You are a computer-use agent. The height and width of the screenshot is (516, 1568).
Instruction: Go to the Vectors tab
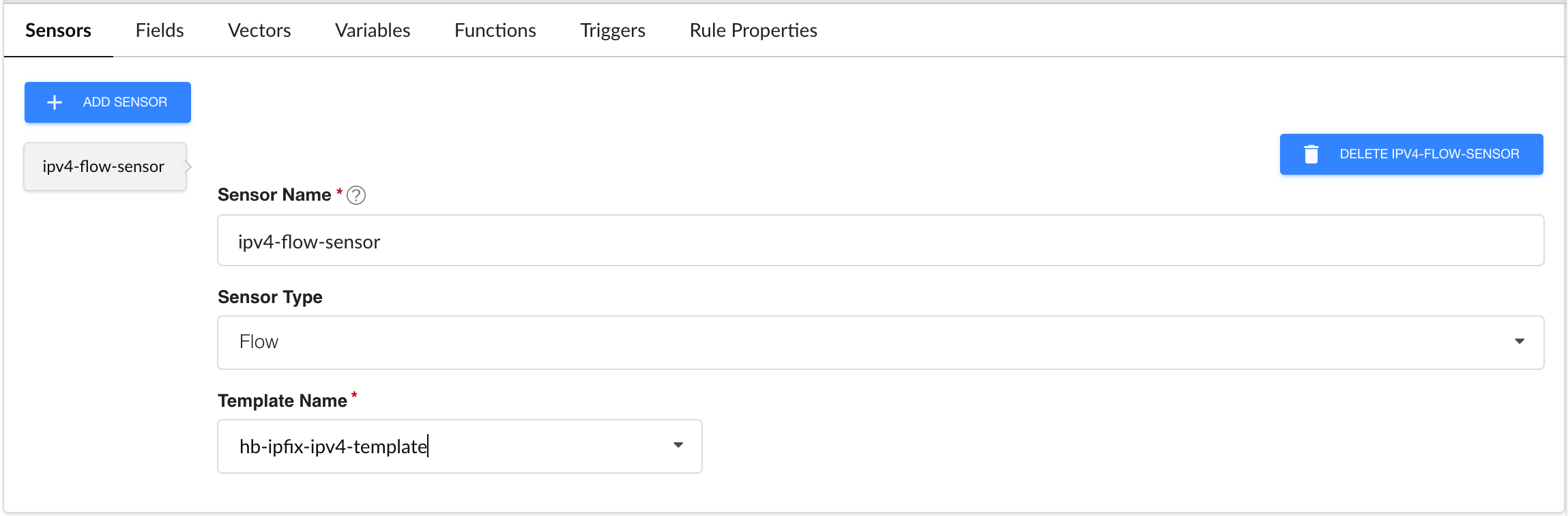pyautogui.click(x=259, y=31)
